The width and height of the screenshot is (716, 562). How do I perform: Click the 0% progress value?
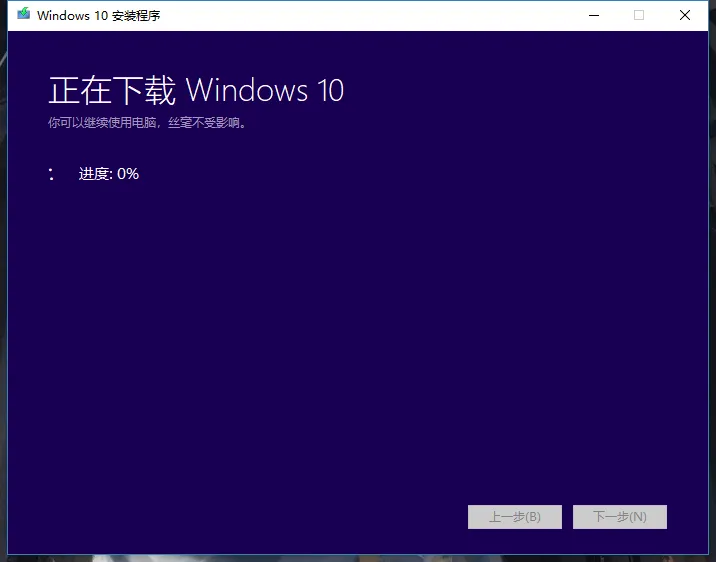tap(128, 174)
